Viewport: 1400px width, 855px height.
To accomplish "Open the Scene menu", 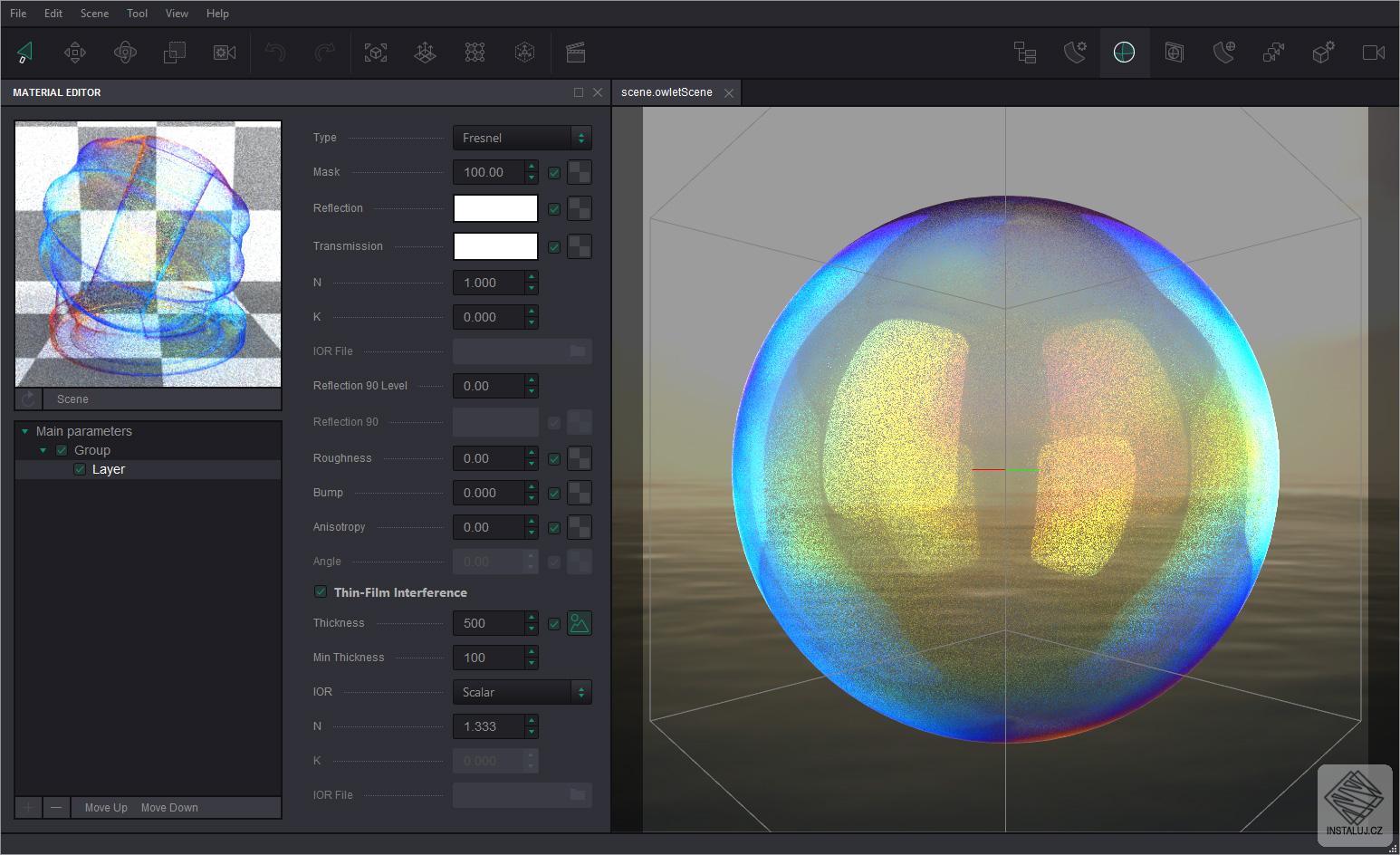I will [94, 14].
